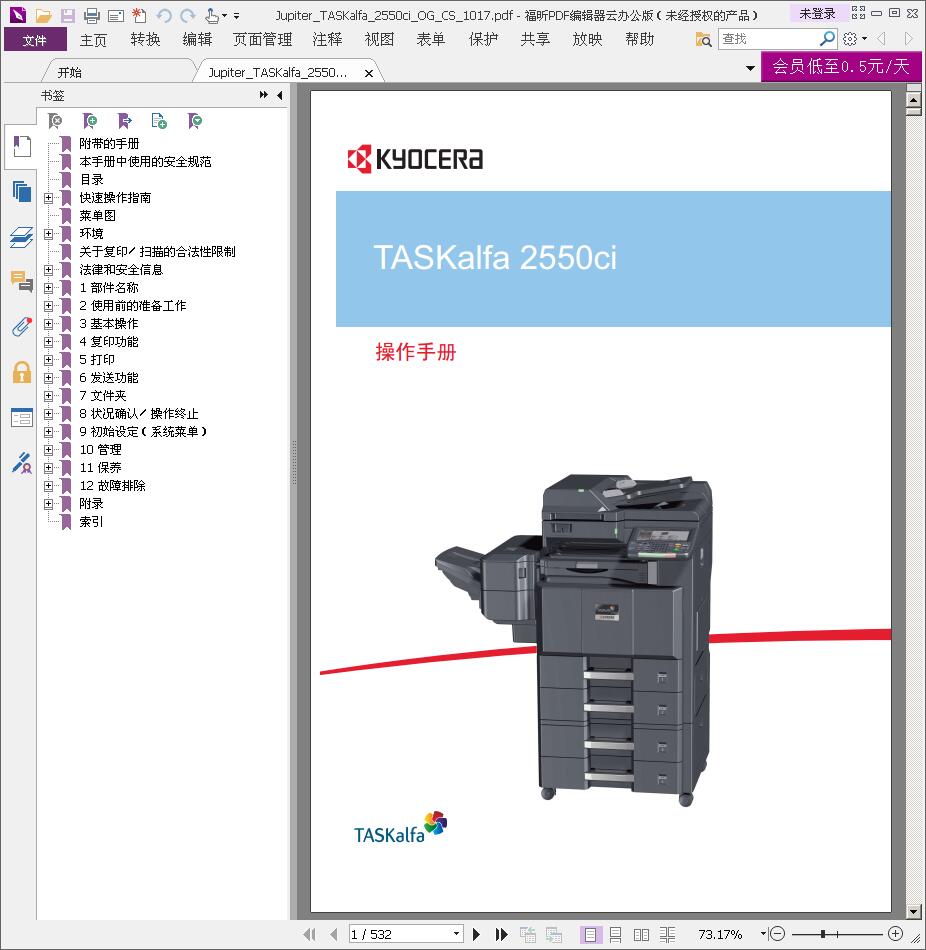Image resolution: width=926 pixels, height=950 pixels.
Task: Click the Save disk icon
Action: 67,16
